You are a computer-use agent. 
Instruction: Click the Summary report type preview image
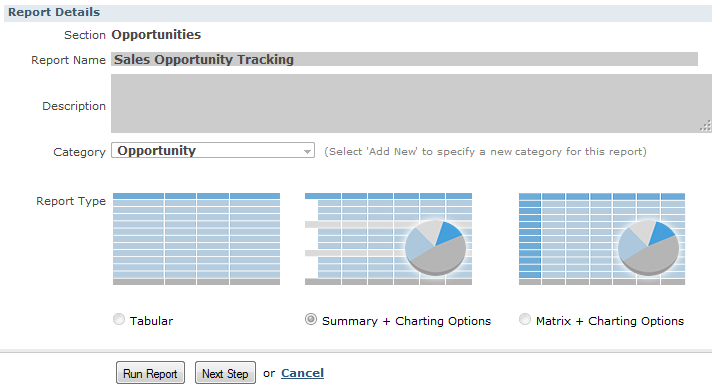(388, 239)
